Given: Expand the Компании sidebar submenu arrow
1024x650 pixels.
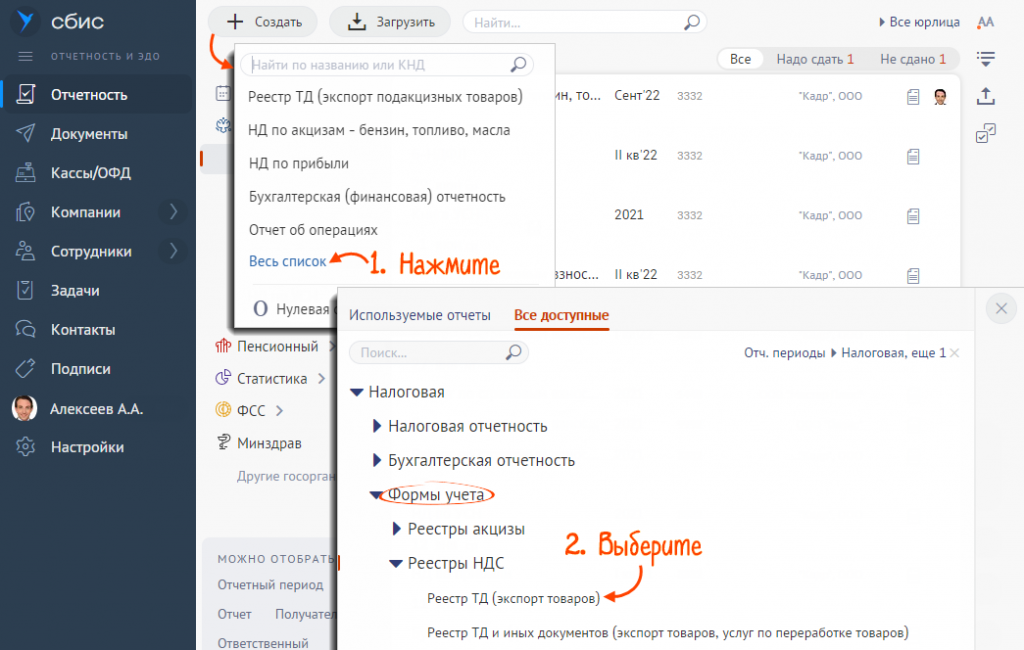Looking at the screenshot, I should [173, 212].
